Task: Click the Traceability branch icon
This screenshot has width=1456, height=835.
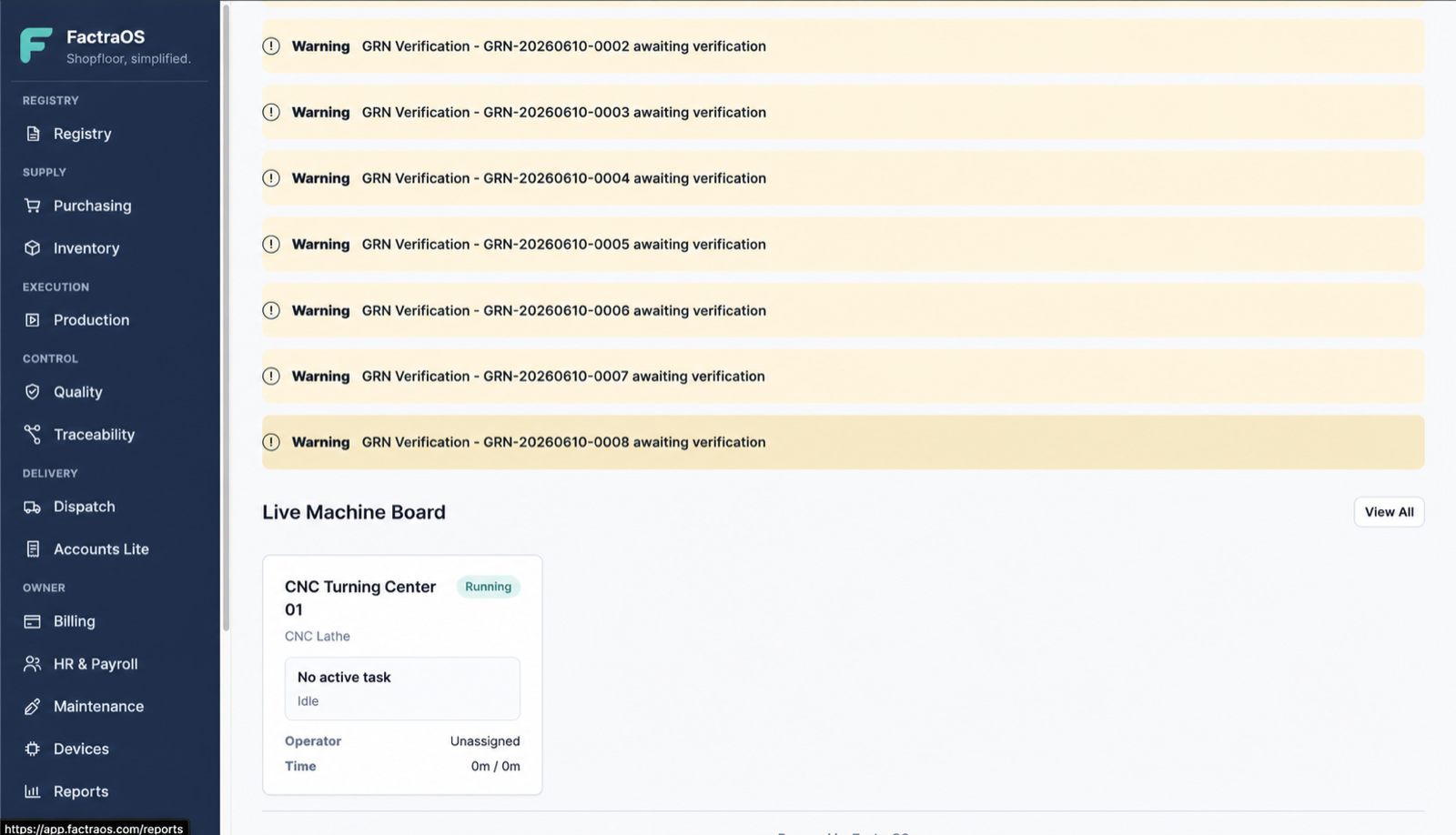Action: tap(33, 435)
